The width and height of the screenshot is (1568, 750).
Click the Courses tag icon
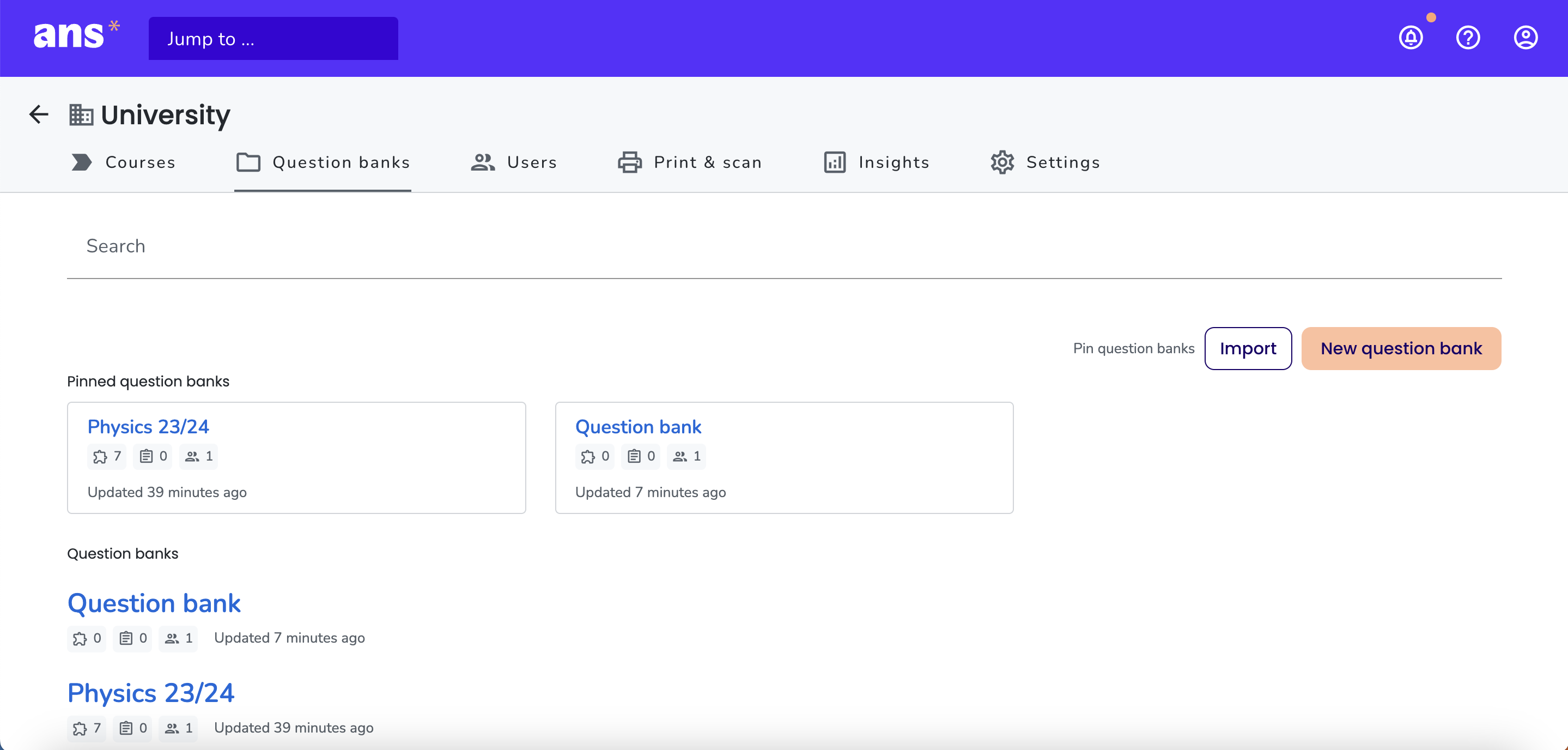click(x=82, y=162)
